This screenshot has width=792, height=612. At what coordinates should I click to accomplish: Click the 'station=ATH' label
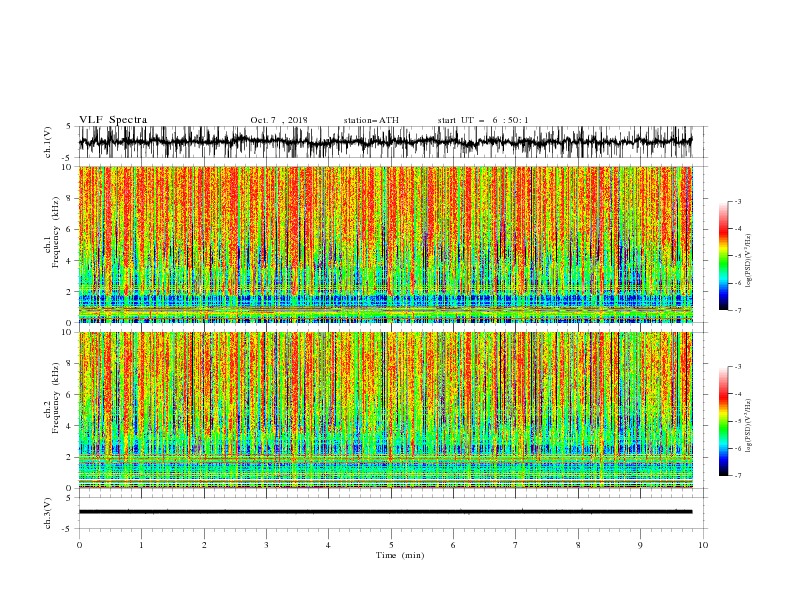click(371, 120)
